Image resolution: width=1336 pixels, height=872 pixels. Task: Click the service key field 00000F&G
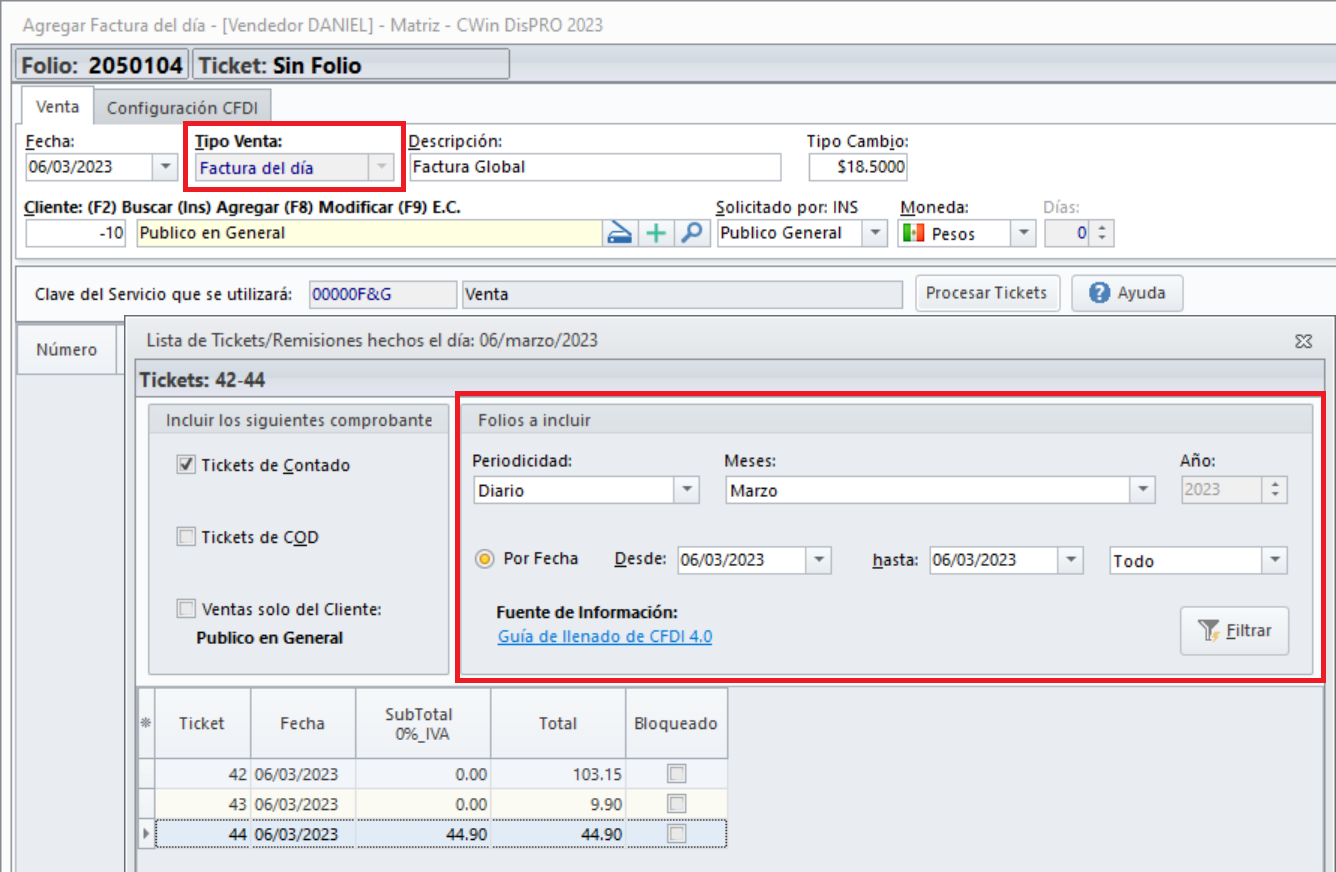pos(382,294)
